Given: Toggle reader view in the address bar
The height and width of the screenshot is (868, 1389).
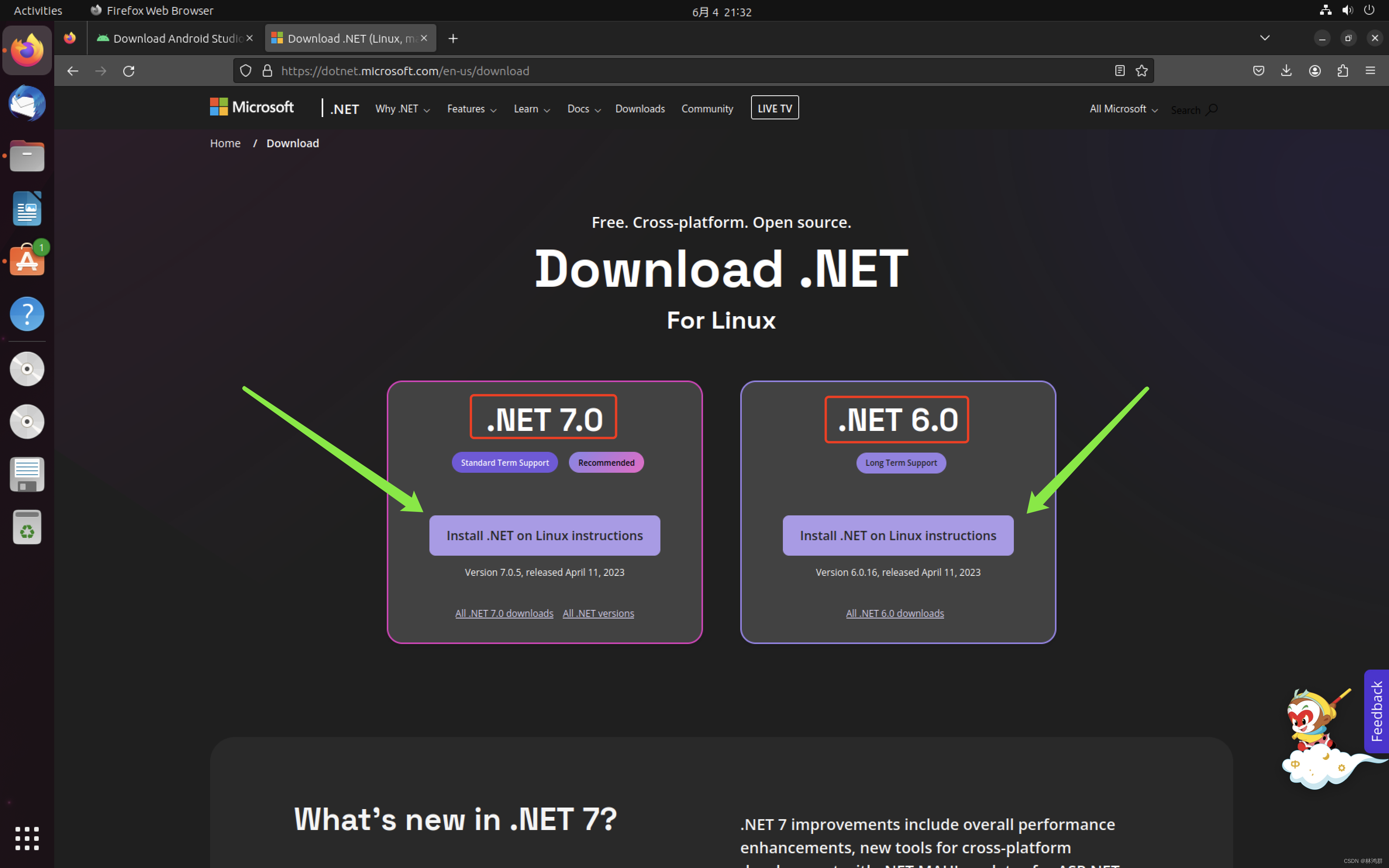Looking at the screenshot, I should tap(1120, 71).
